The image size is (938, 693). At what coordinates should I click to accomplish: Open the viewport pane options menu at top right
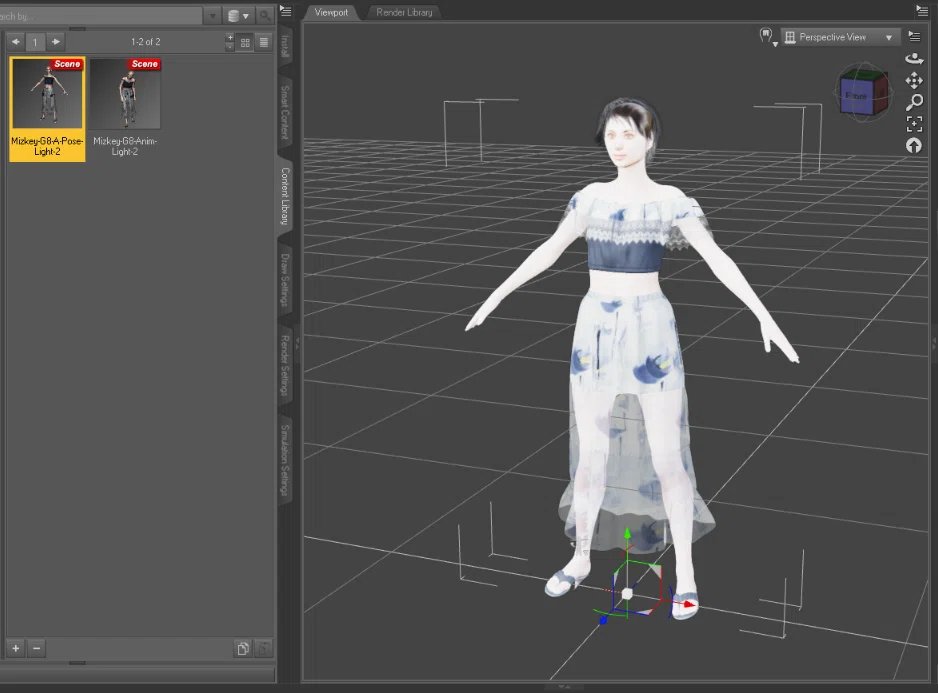point(922,10)
